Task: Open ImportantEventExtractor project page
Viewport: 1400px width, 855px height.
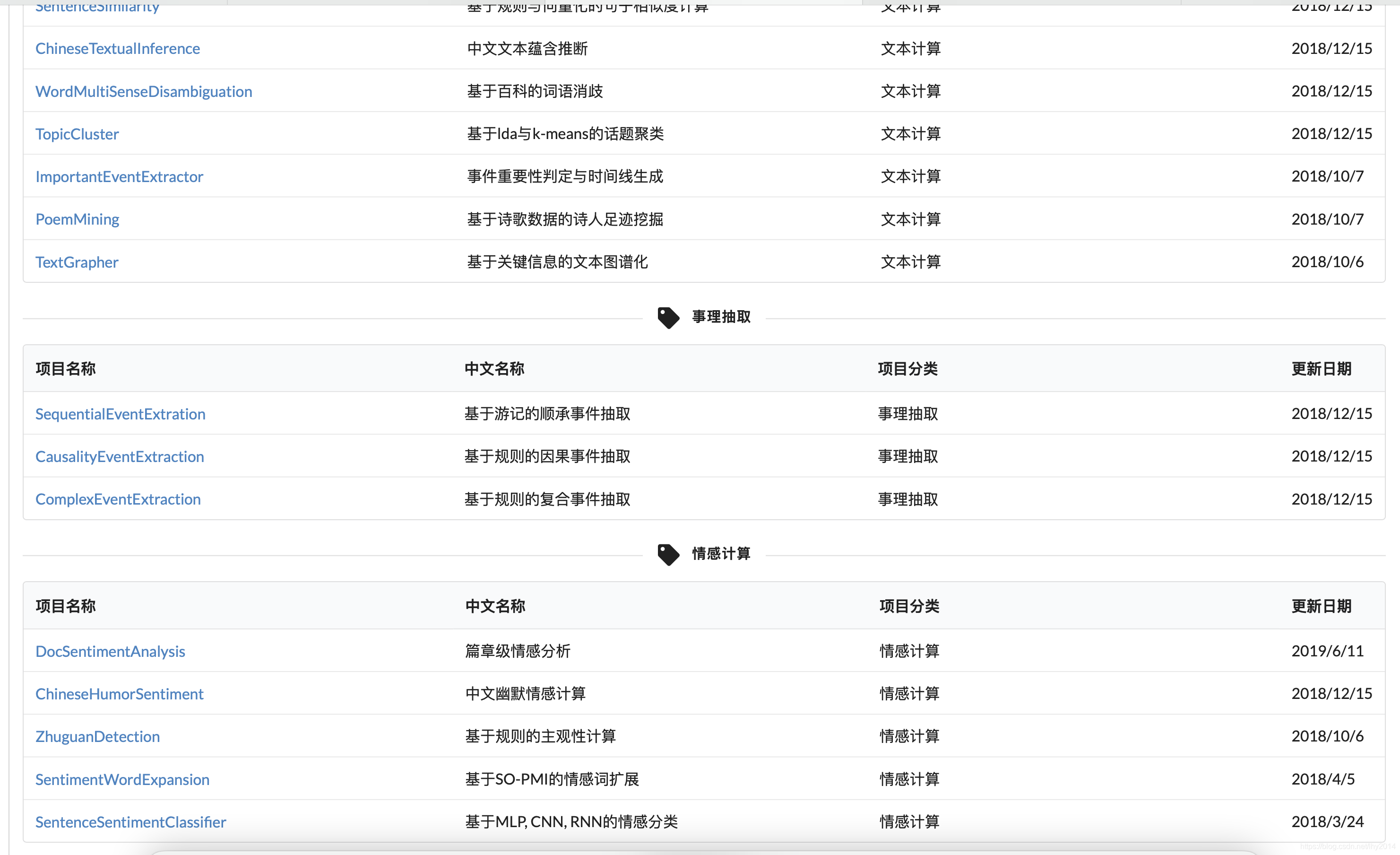Action: click(119, 177)
